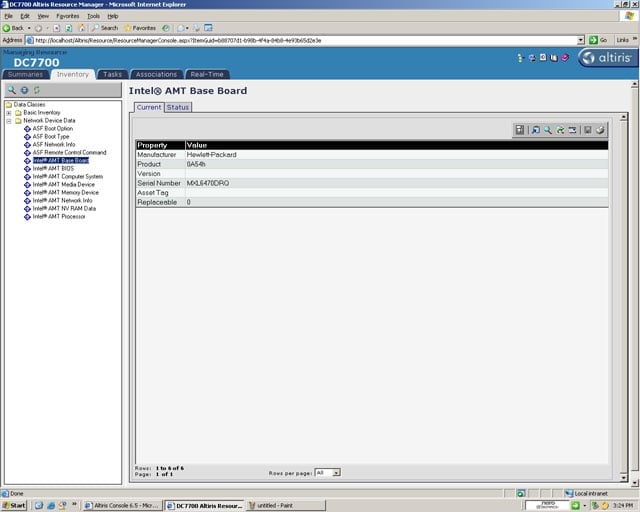Open the Back button history dropdown
640x512 pixels.
coord(29,28)
